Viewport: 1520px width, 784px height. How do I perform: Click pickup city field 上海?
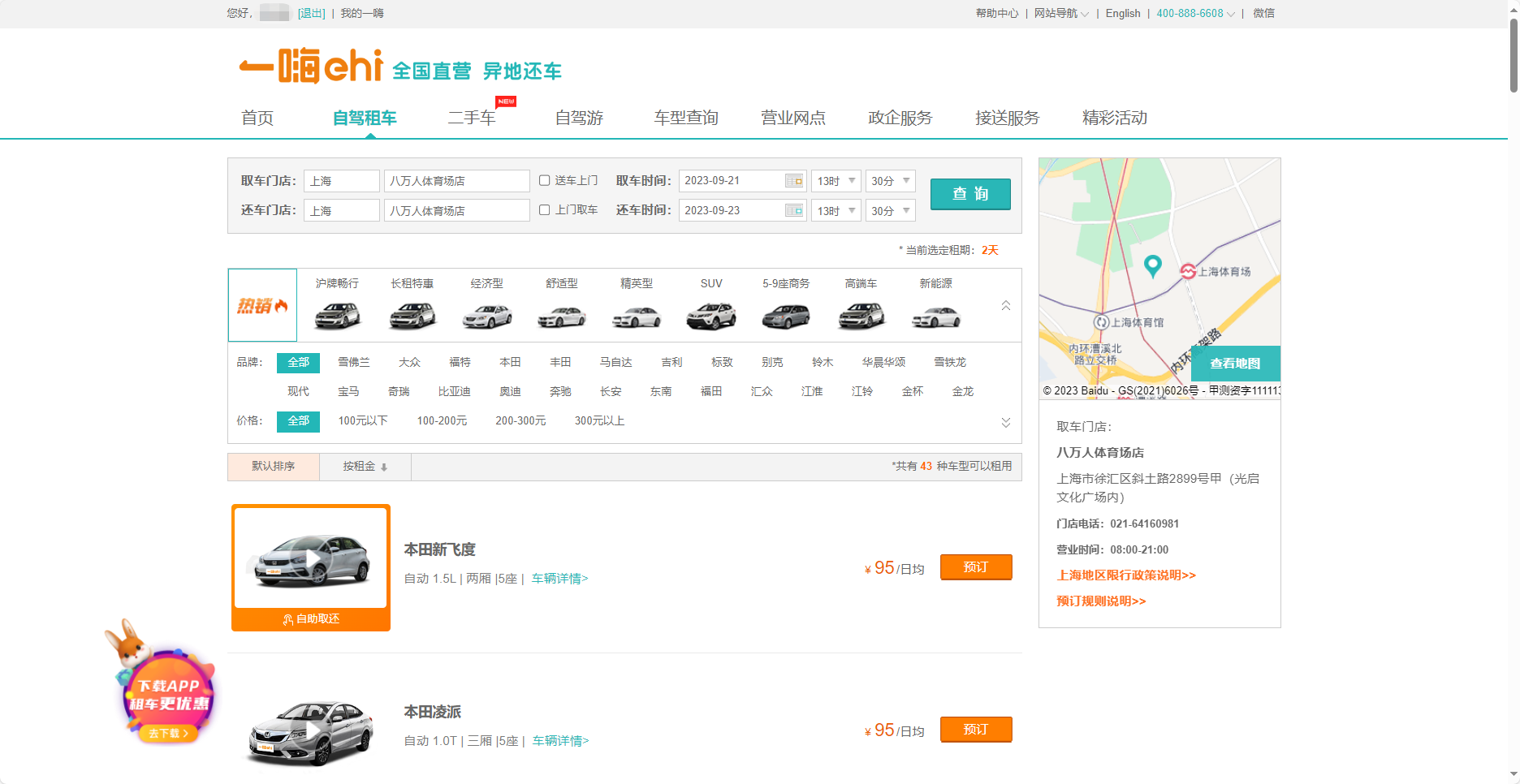[x=342, y=181]
